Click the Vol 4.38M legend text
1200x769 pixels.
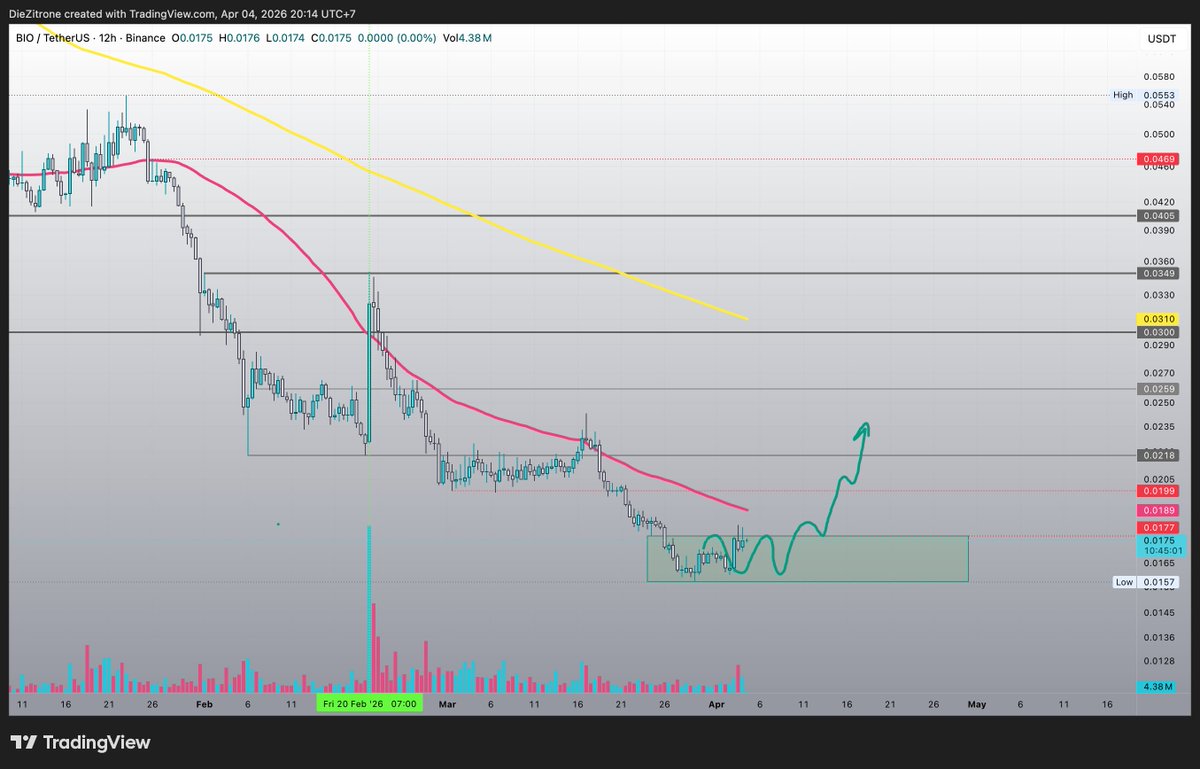(x=466, y=38)
